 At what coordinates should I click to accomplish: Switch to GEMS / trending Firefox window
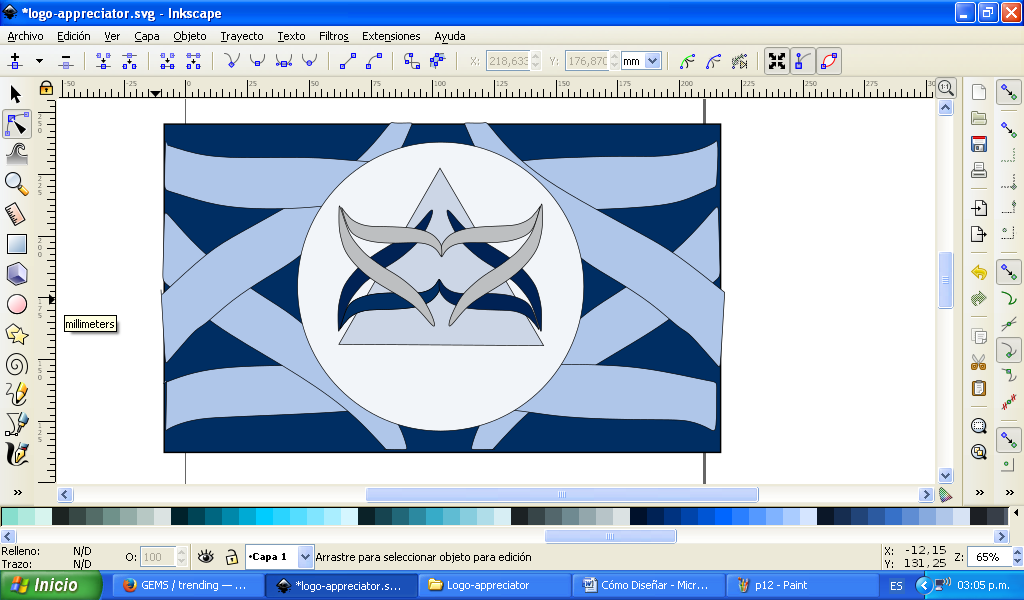pos(188,585)
